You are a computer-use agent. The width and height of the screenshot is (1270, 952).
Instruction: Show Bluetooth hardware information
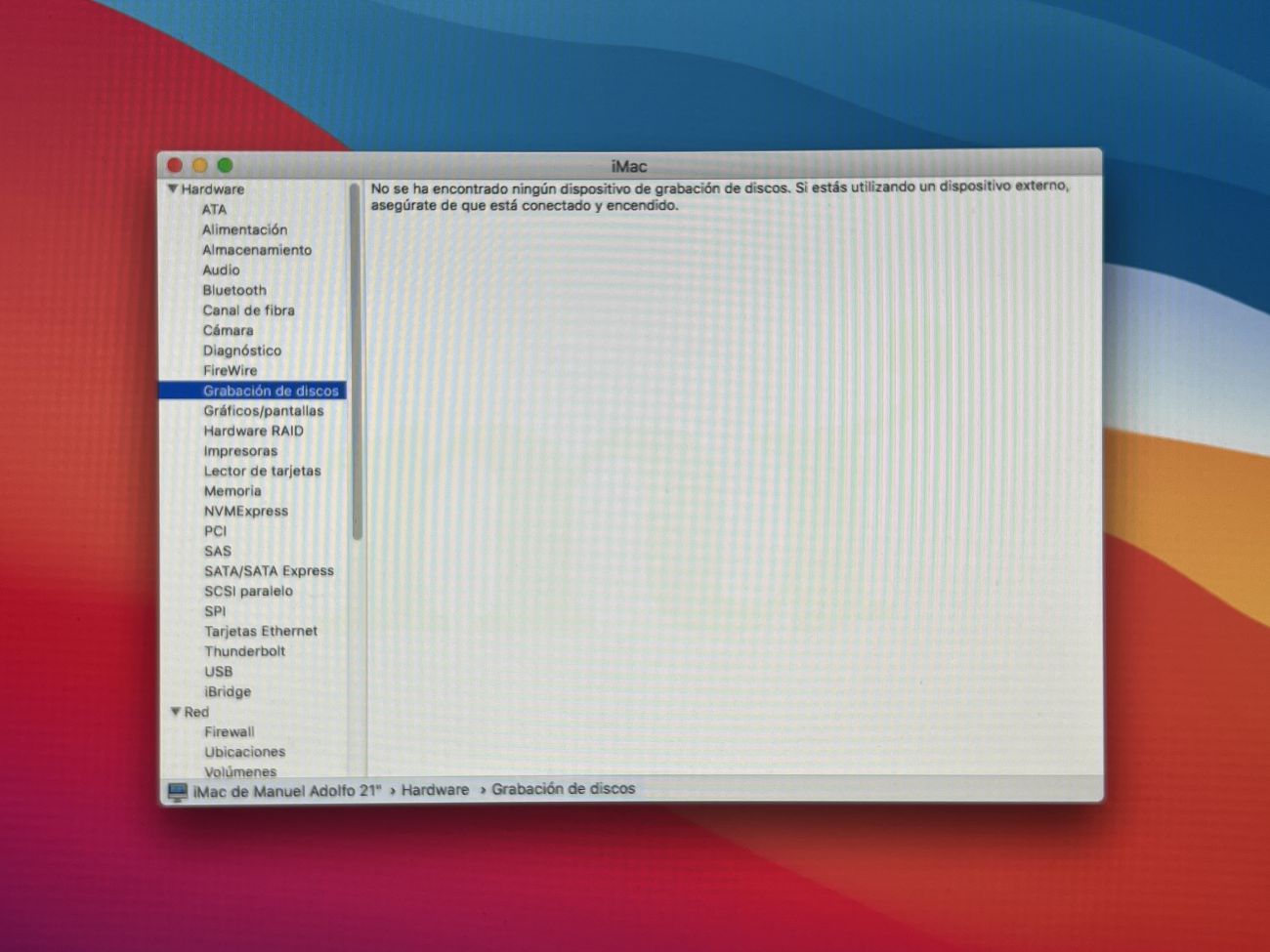(x=234, y=290)
